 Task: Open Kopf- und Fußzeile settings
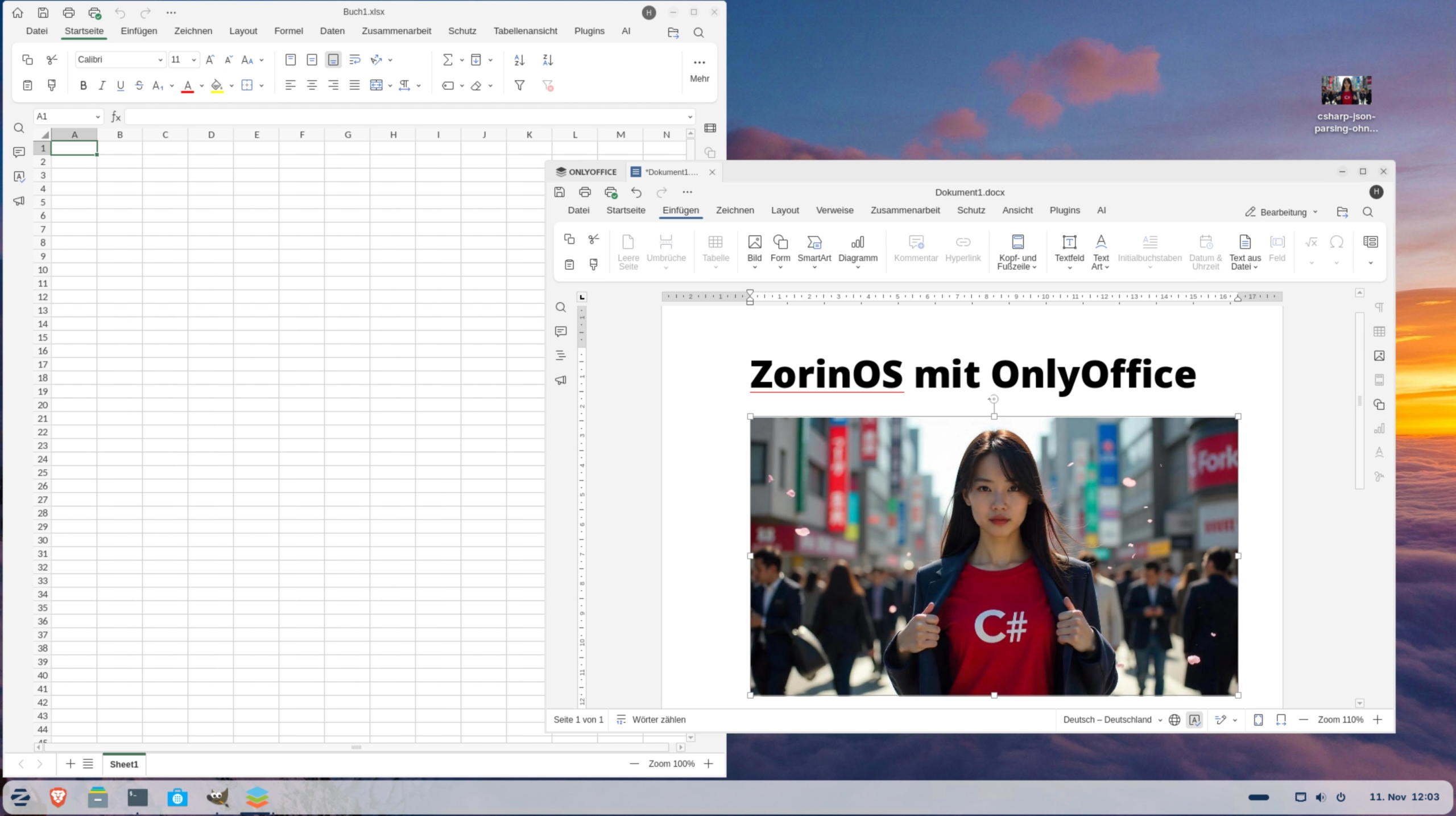[x=1017, y=250]
